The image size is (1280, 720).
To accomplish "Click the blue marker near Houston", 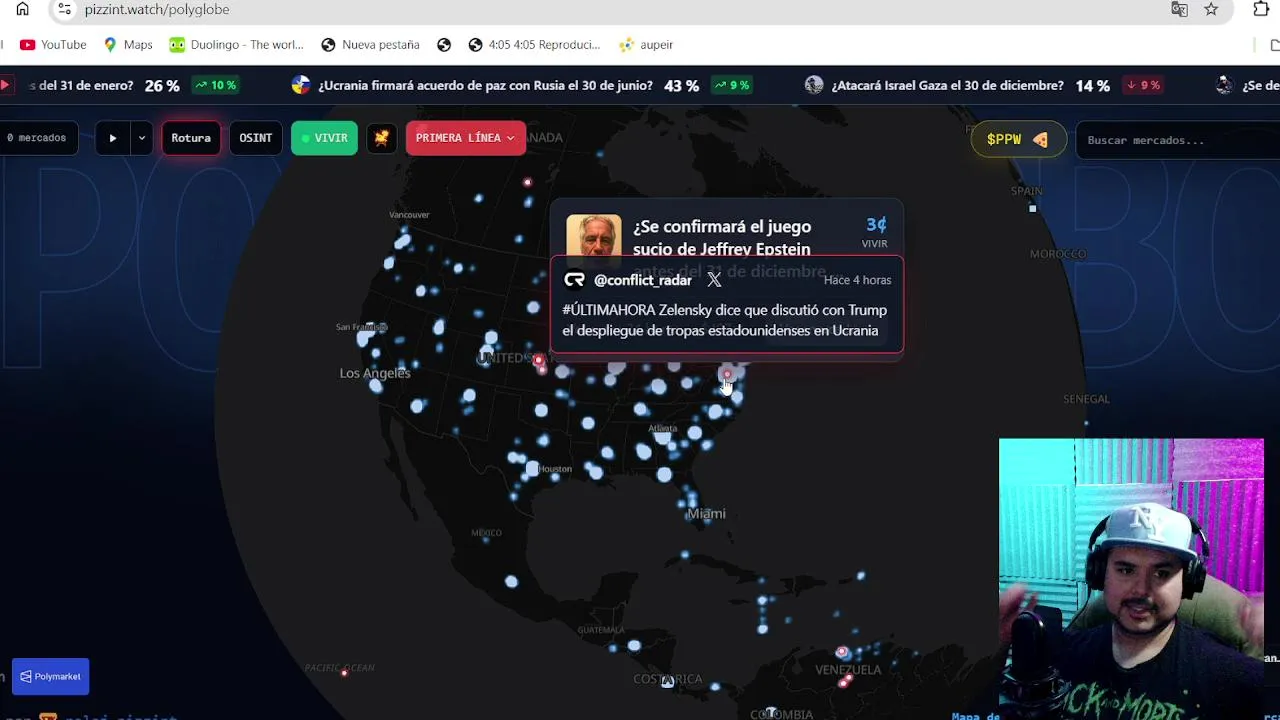I will pos(532,468).
